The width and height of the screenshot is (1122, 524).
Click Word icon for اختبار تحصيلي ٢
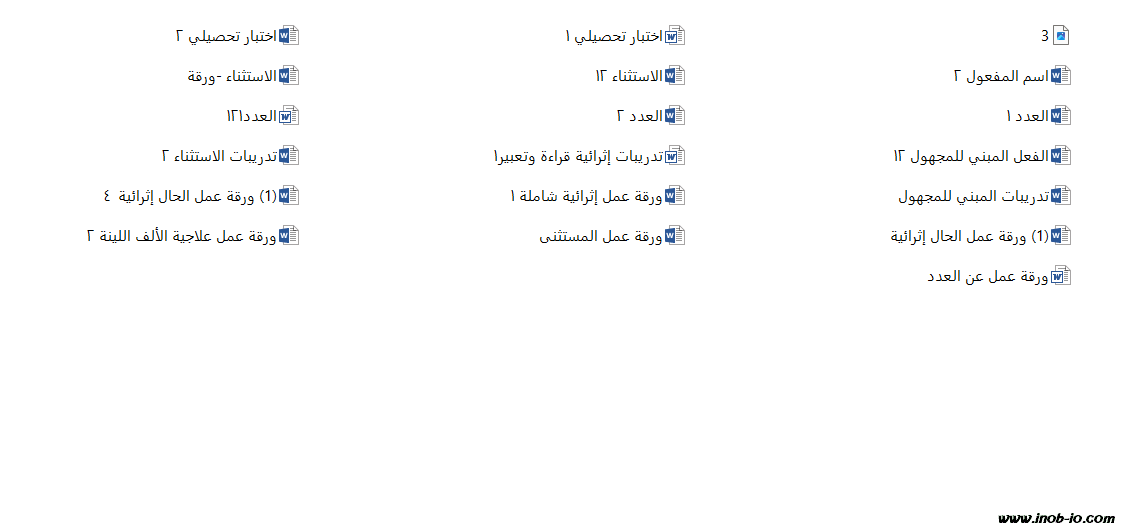[x=289, y=36]
